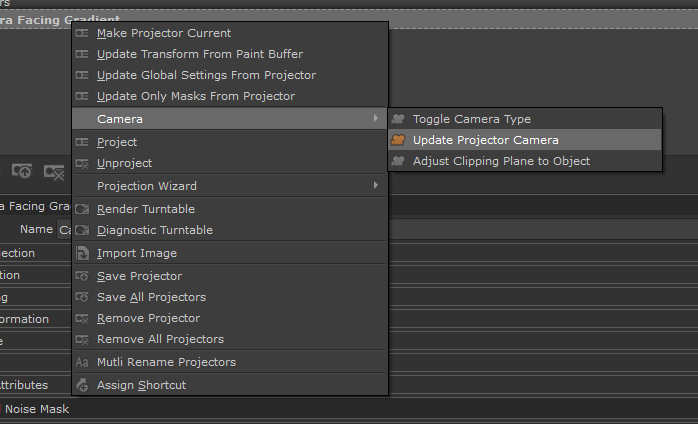This screenshot has width=698, height=424.
Task: Click the Make Projector Current icon
Action: [x=83, y=33]
